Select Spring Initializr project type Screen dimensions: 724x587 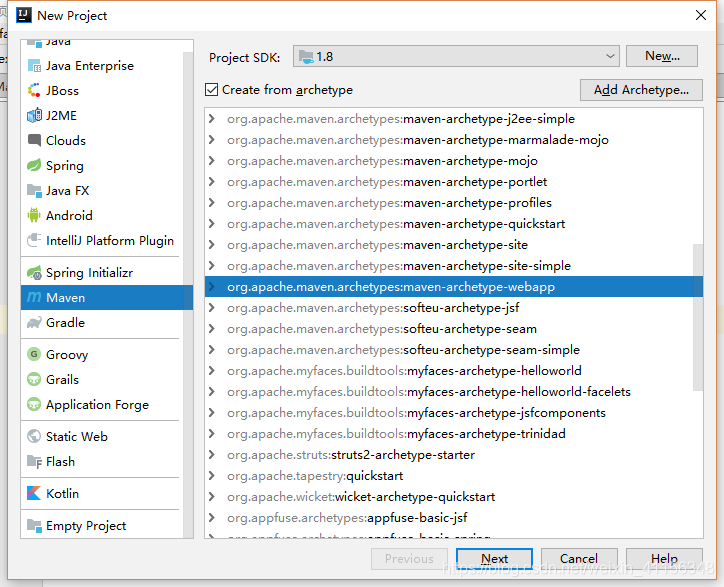[x=102, y=272]
